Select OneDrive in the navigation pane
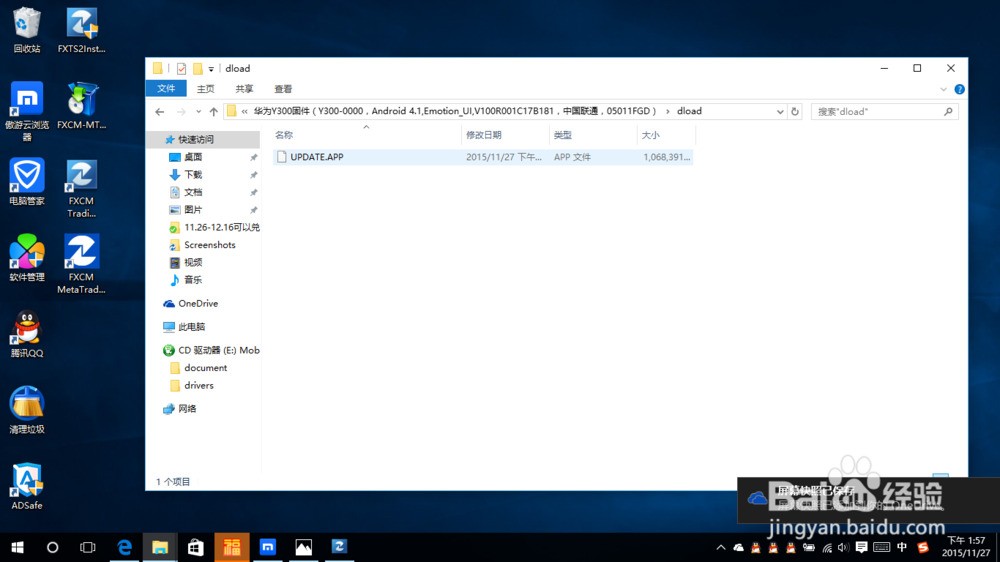 click(198, 304)
